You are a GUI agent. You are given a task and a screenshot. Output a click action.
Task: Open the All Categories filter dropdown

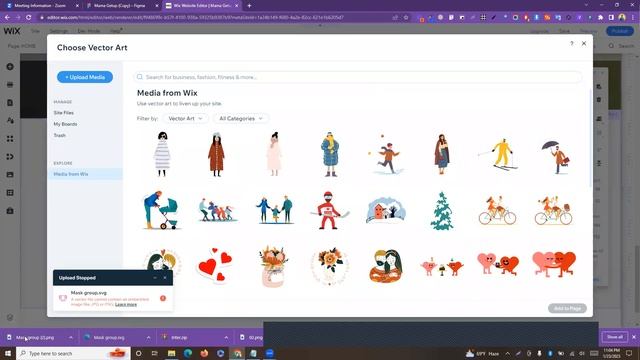pyautogui.click(x=241, y=118)
